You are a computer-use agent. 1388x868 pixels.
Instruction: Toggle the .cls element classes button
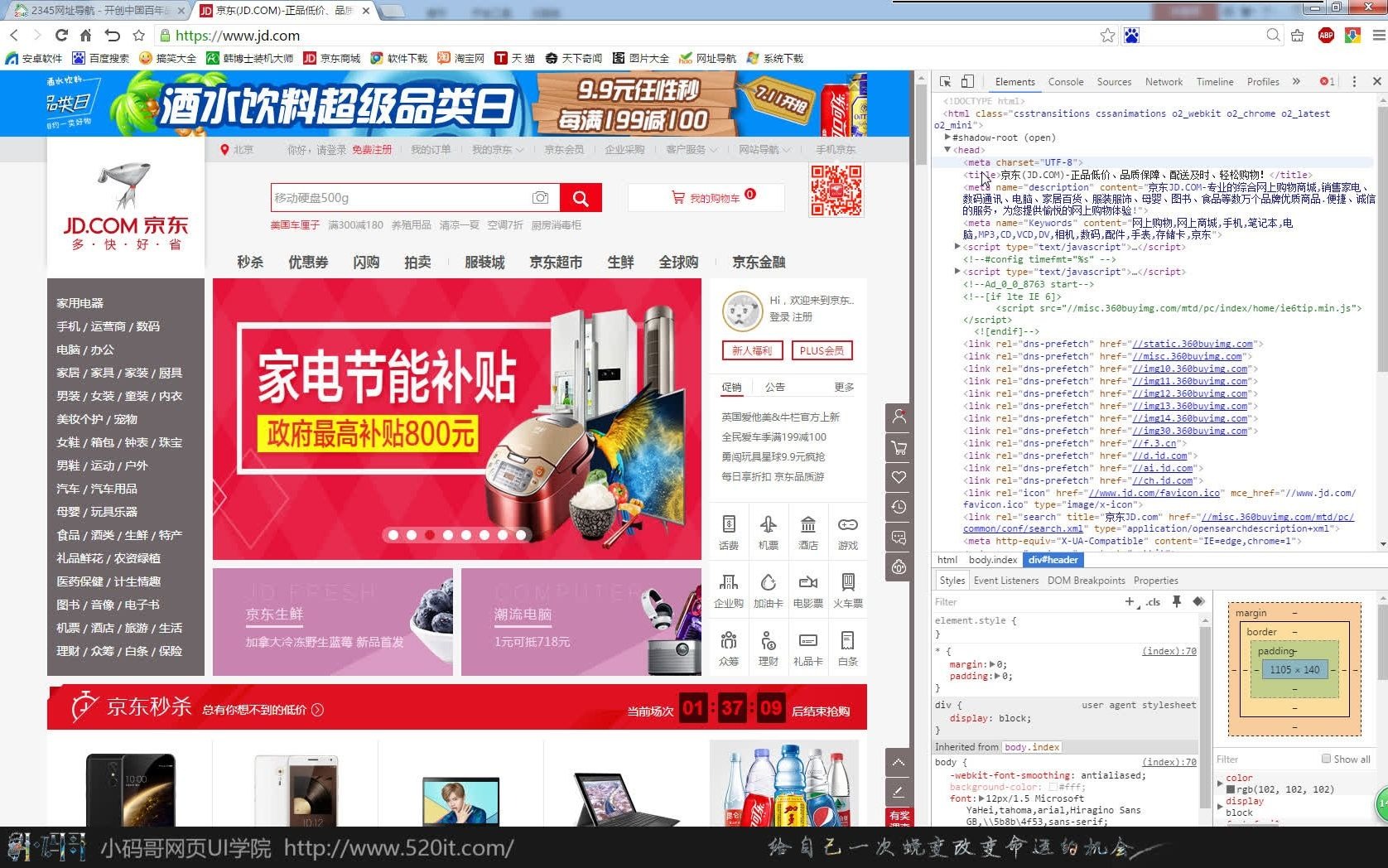pyautogui.click(x=1153, y=602)
